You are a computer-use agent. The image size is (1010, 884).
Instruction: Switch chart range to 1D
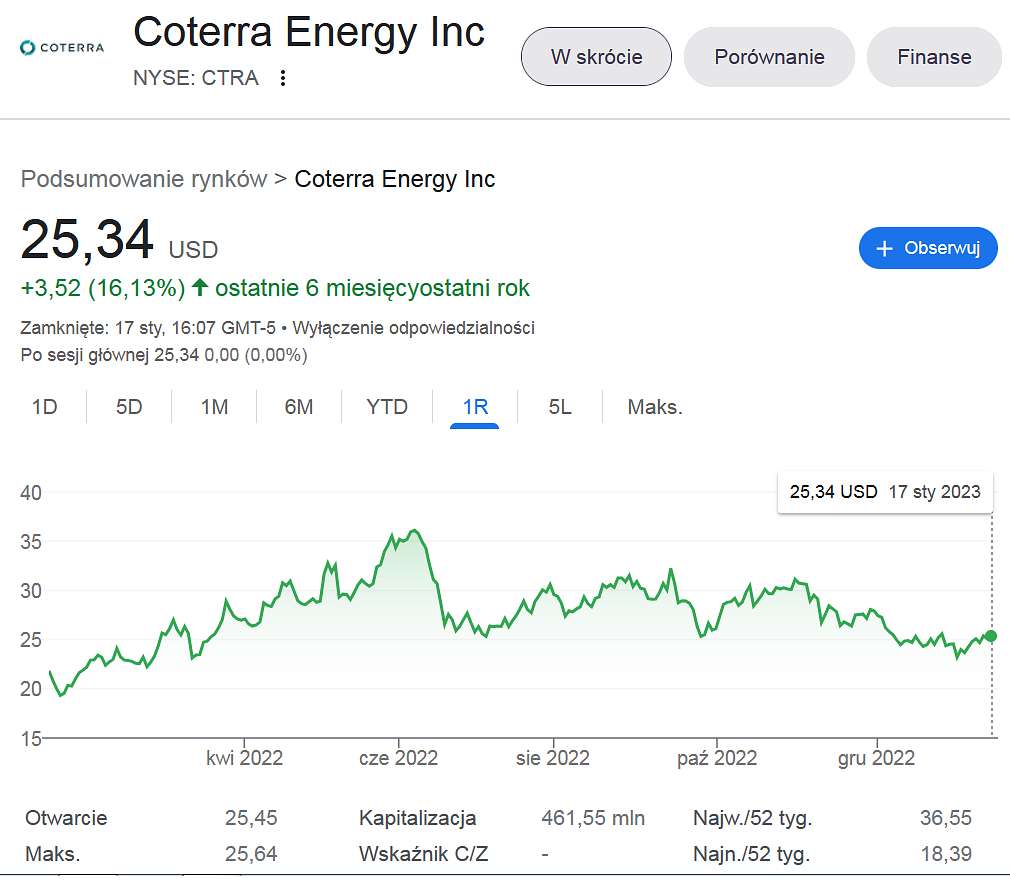(x=44, y=407)
